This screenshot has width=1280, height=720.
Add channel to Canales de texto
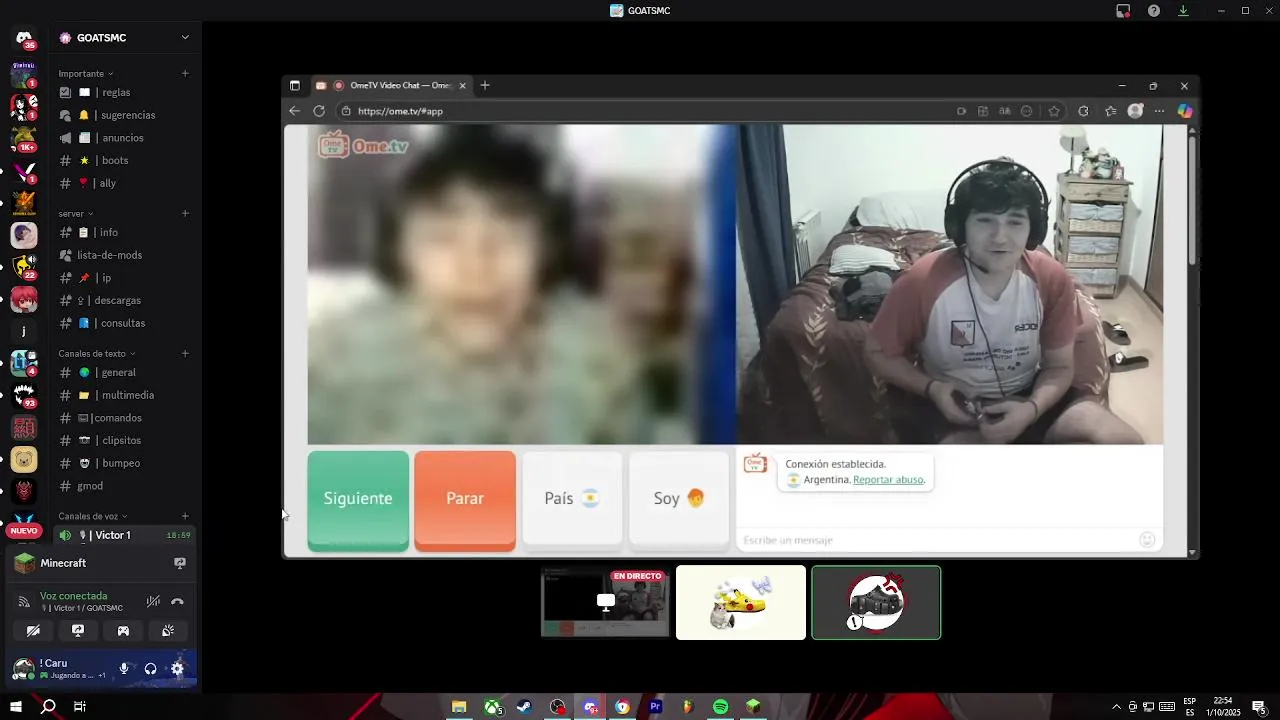[x=185, y=353]
